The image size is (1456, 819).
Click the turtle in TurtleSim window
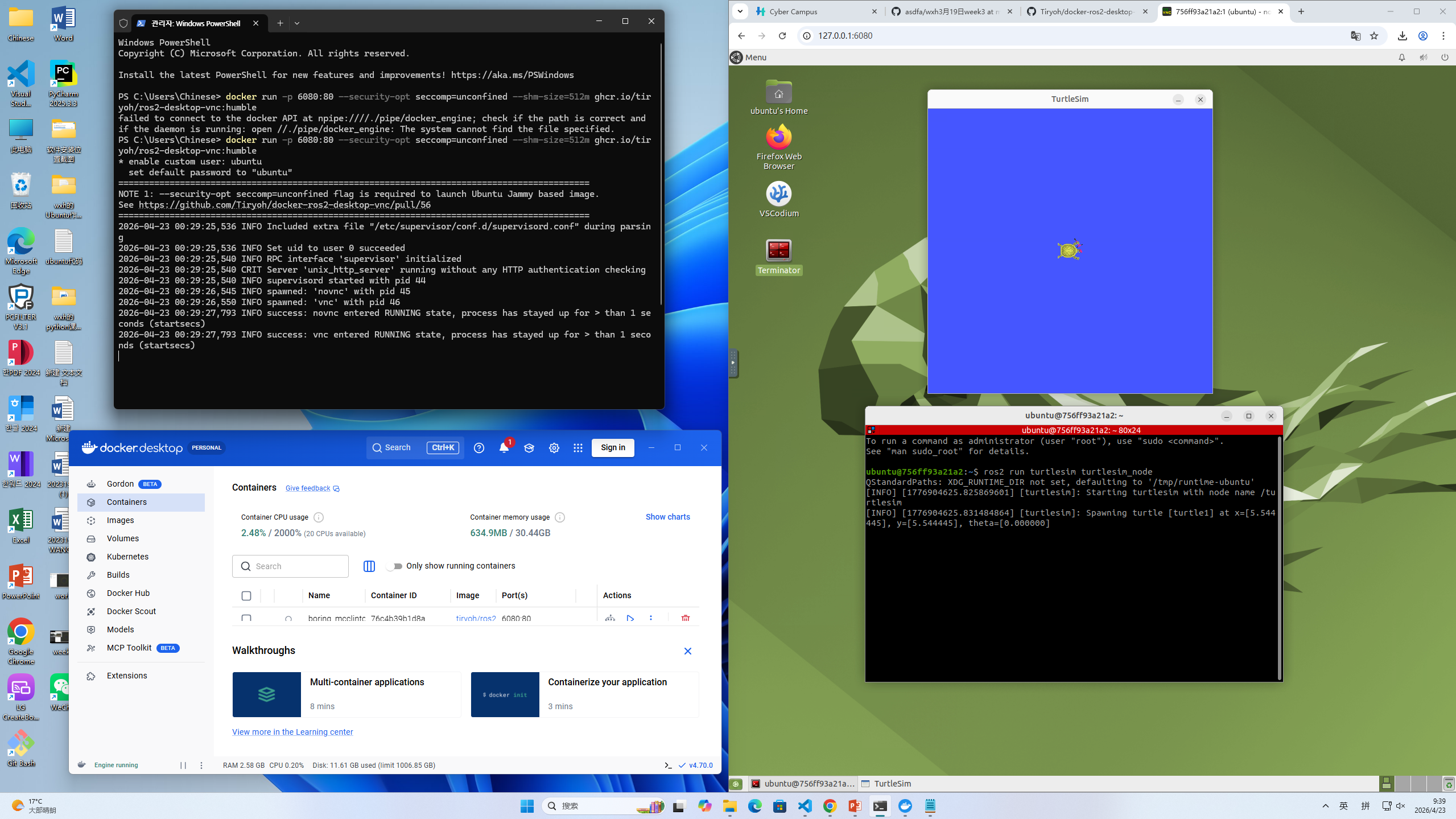[x=1070, y=250]
